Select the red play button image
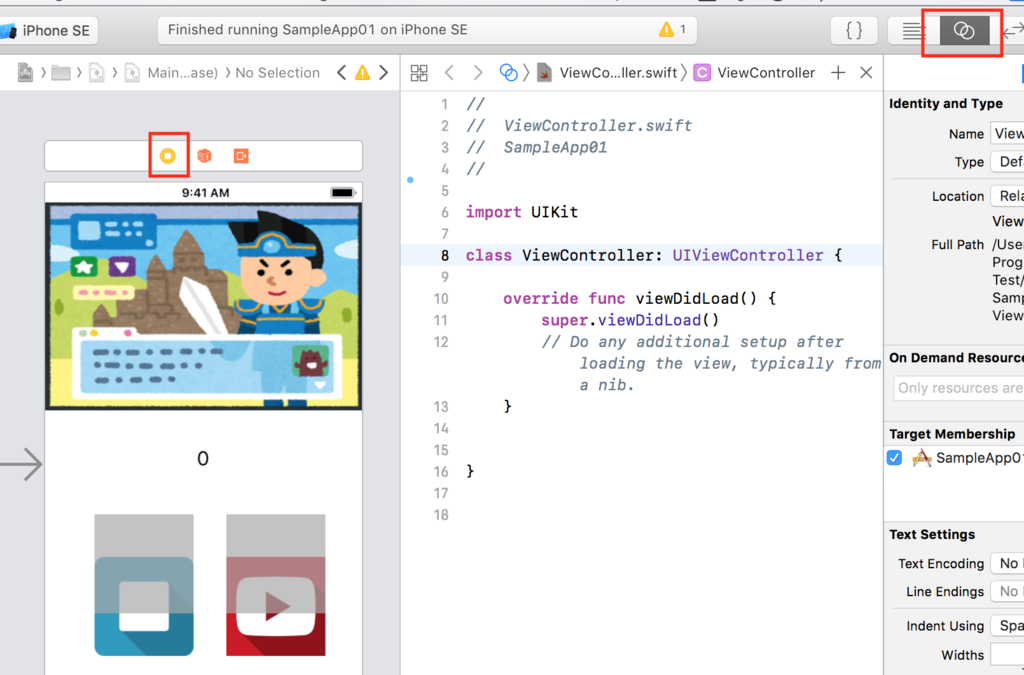 point(276,585)
